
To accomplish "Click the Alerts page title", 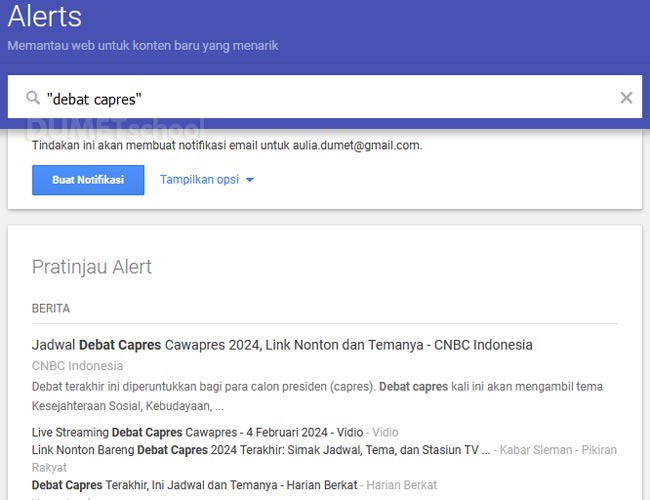I will tap(45, 17).
